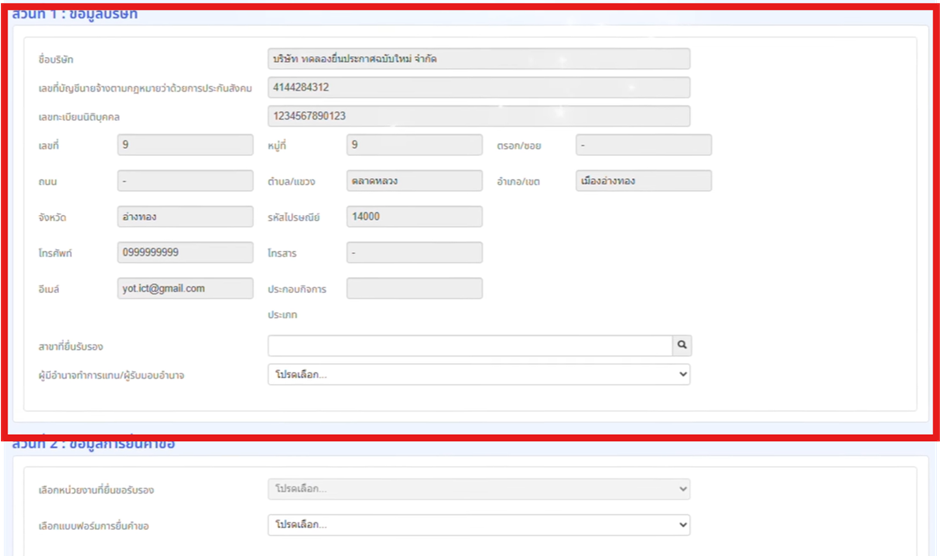
Task: Click the รหัสไปรษณีย์ field showing 14000
Action: [x=414, y=217]
